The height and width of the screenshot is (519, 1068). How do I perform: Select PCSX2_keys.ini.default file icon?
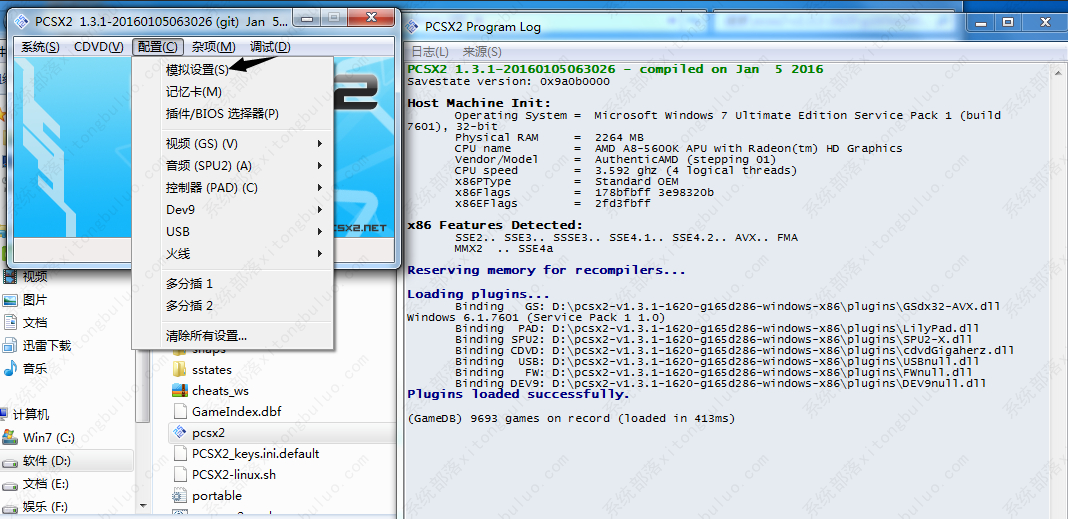tap(179, 454)
